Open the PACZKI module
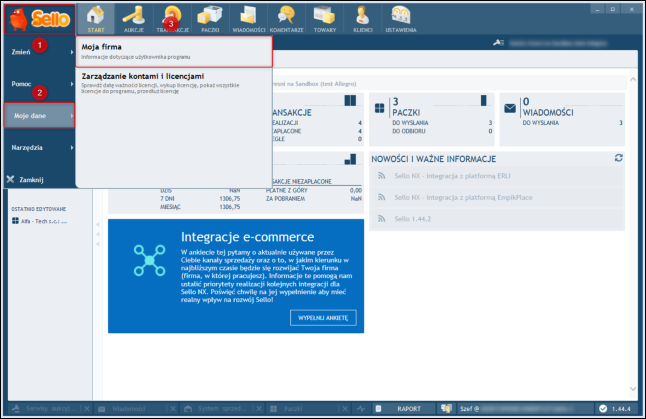 pyautogui.click(x=210, y=19)
